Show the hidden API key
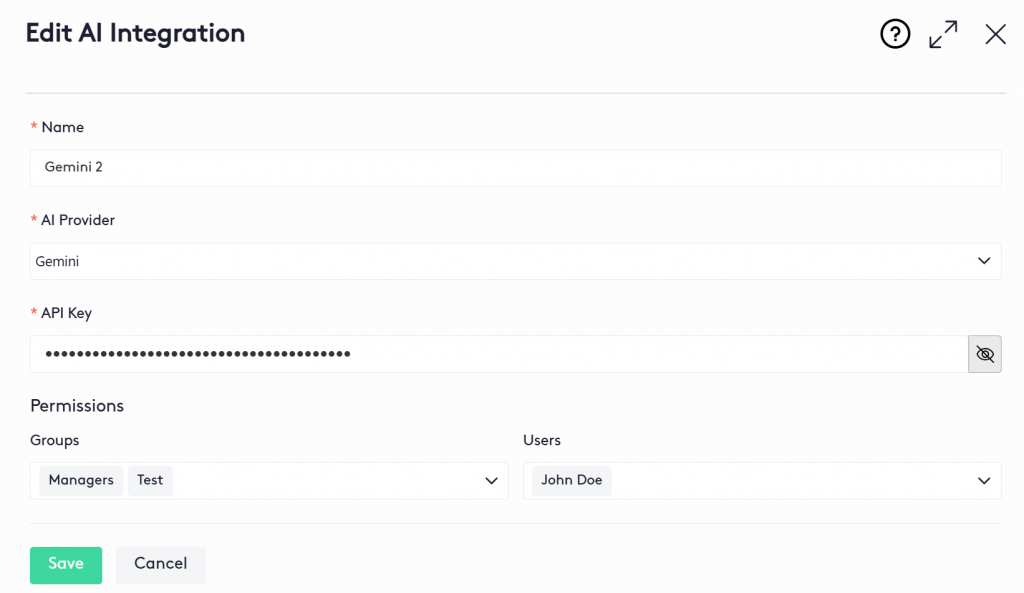The height and width of the screenshot is (593, 1024). coord(985,354)
